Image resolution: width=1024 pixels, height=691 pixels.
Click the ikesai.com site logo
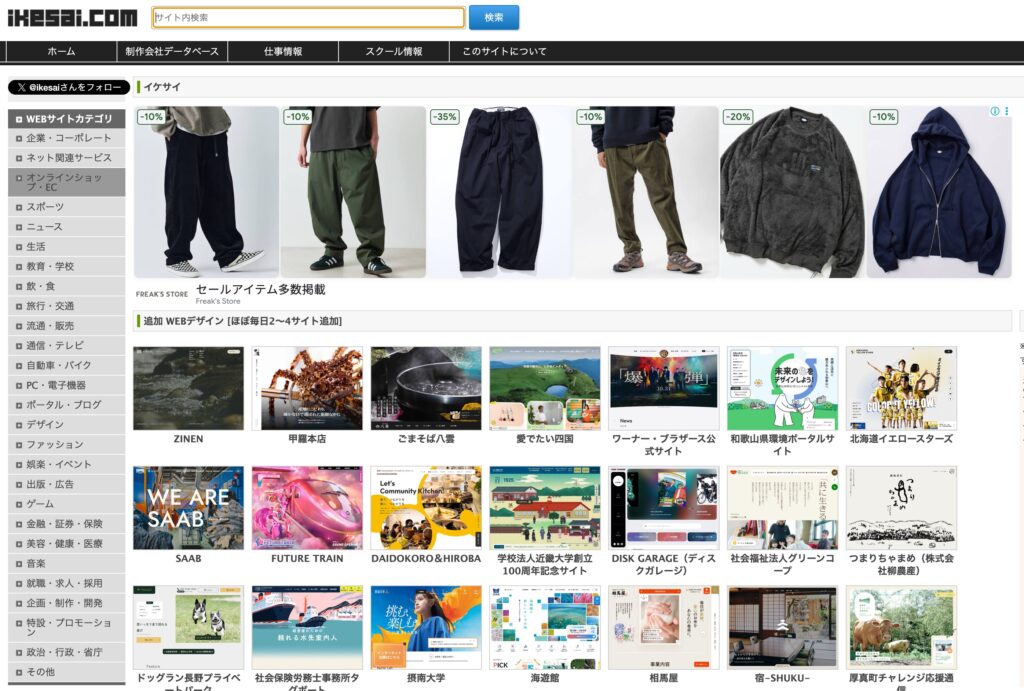coord(72,17)
